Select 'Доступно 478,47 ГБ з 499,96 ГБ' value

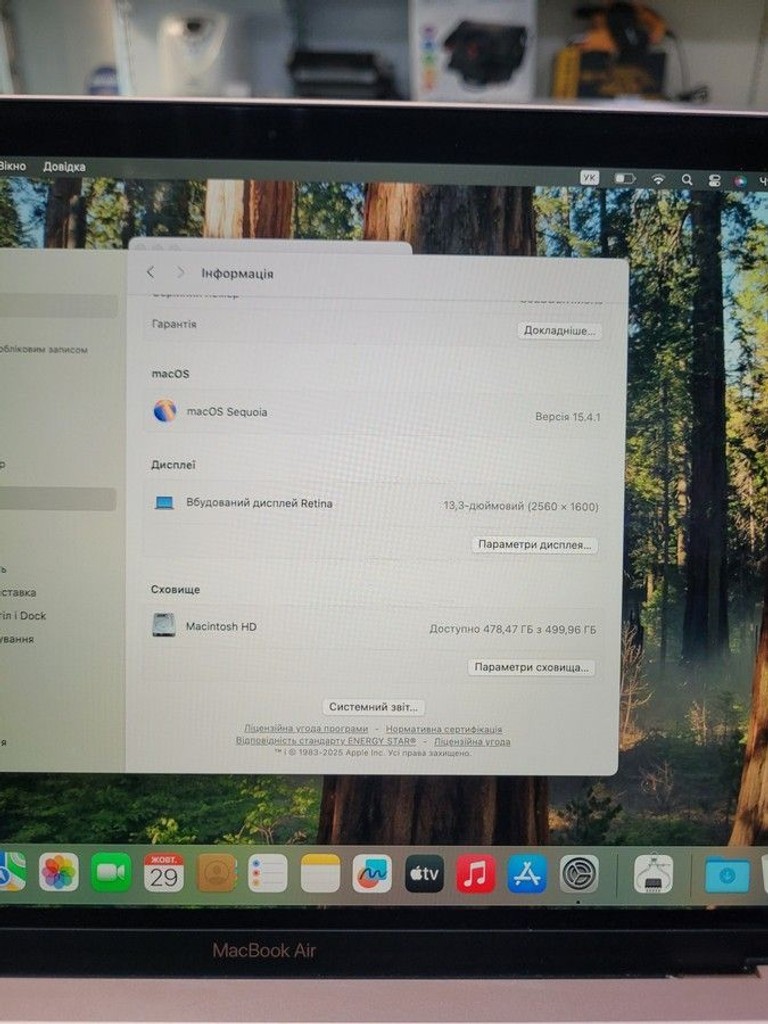tap(513, 630)
